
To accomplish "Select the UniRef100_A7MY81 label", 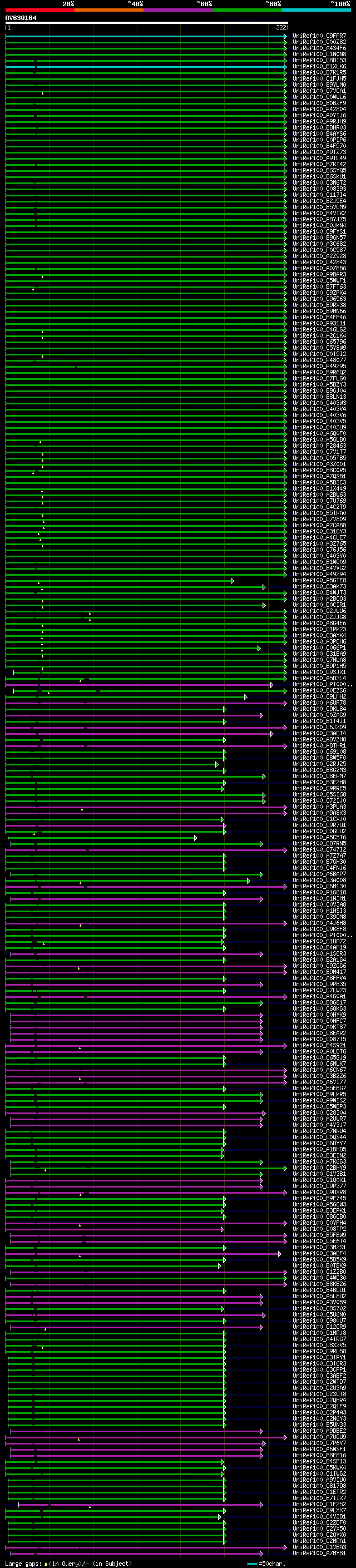I will 319,1554.
